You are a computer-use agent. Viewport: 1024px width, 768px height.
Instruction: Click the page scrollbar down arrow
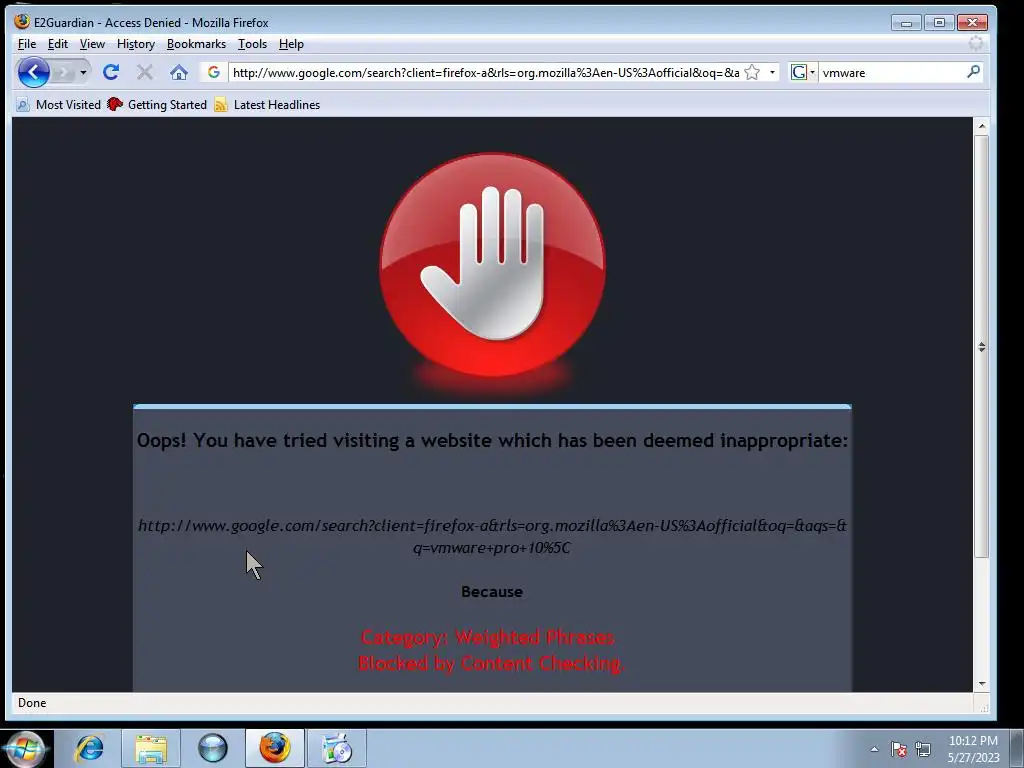982,684
